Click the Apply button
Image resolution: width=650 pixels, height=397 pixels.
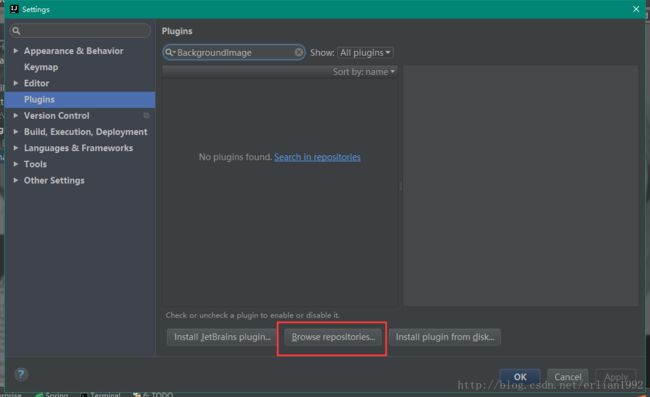point(616,377)
